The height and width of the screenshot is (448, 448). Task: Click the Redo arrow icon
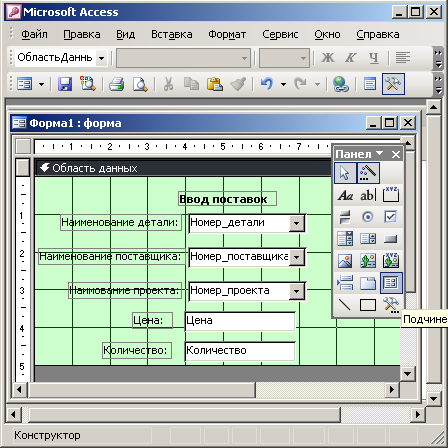(x=300, y=84)
